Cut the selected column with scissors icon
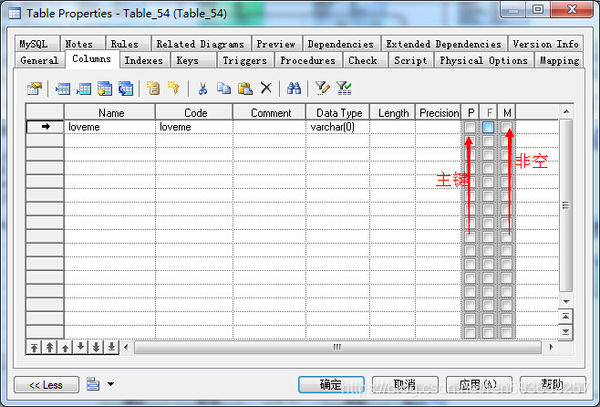Image resolution: width=600 pixels, height=407 pixels. 202,89
